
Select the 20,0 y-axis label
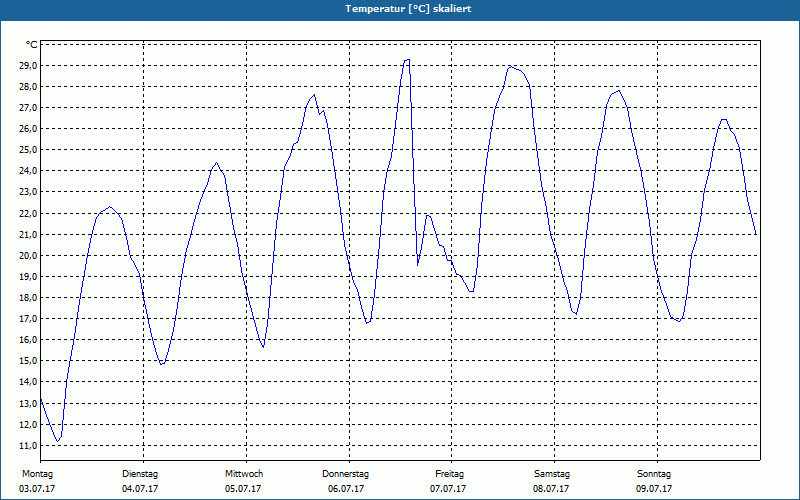[29, 256]
